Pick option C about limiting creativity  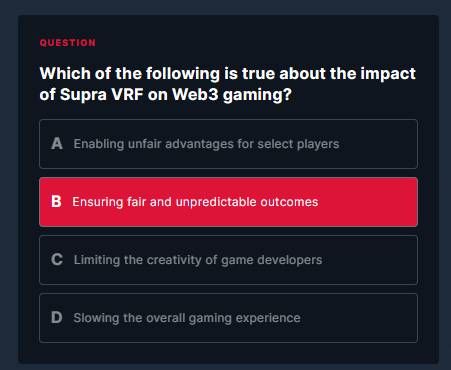point(228,260)
